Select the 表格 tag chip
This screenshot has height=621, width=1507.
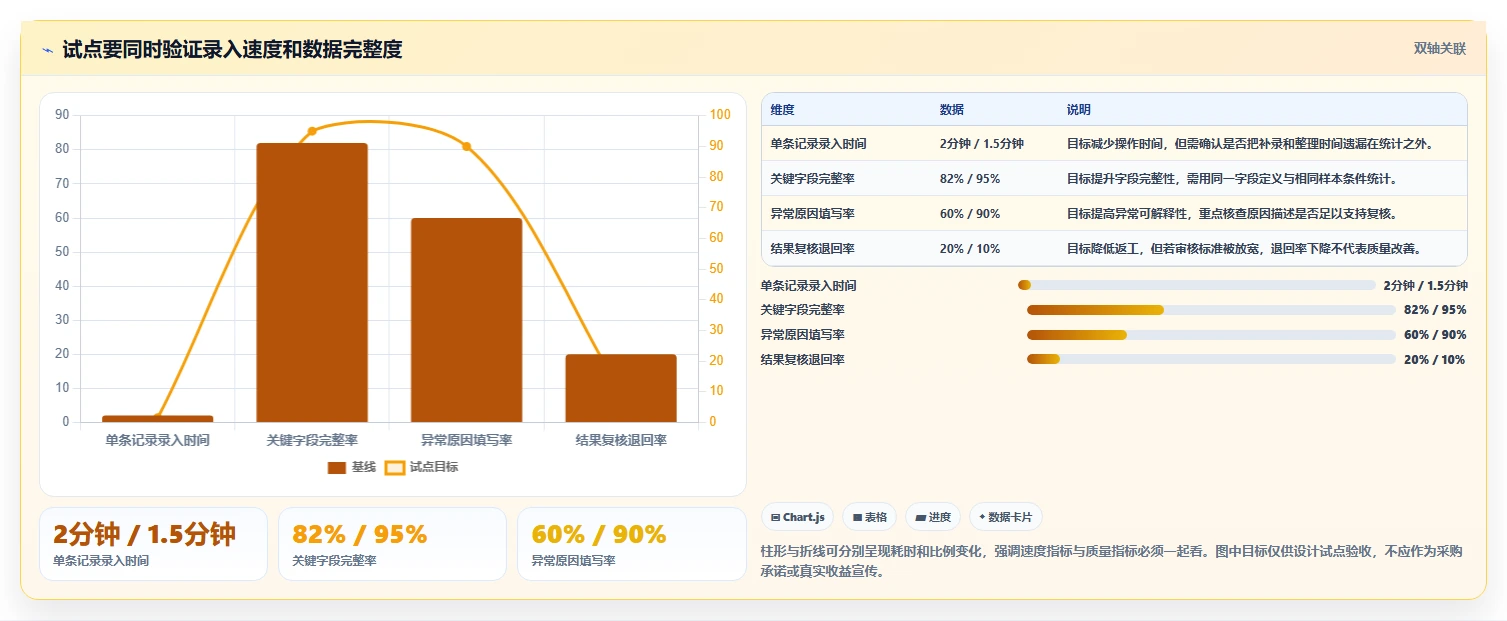tap(869, 517)
